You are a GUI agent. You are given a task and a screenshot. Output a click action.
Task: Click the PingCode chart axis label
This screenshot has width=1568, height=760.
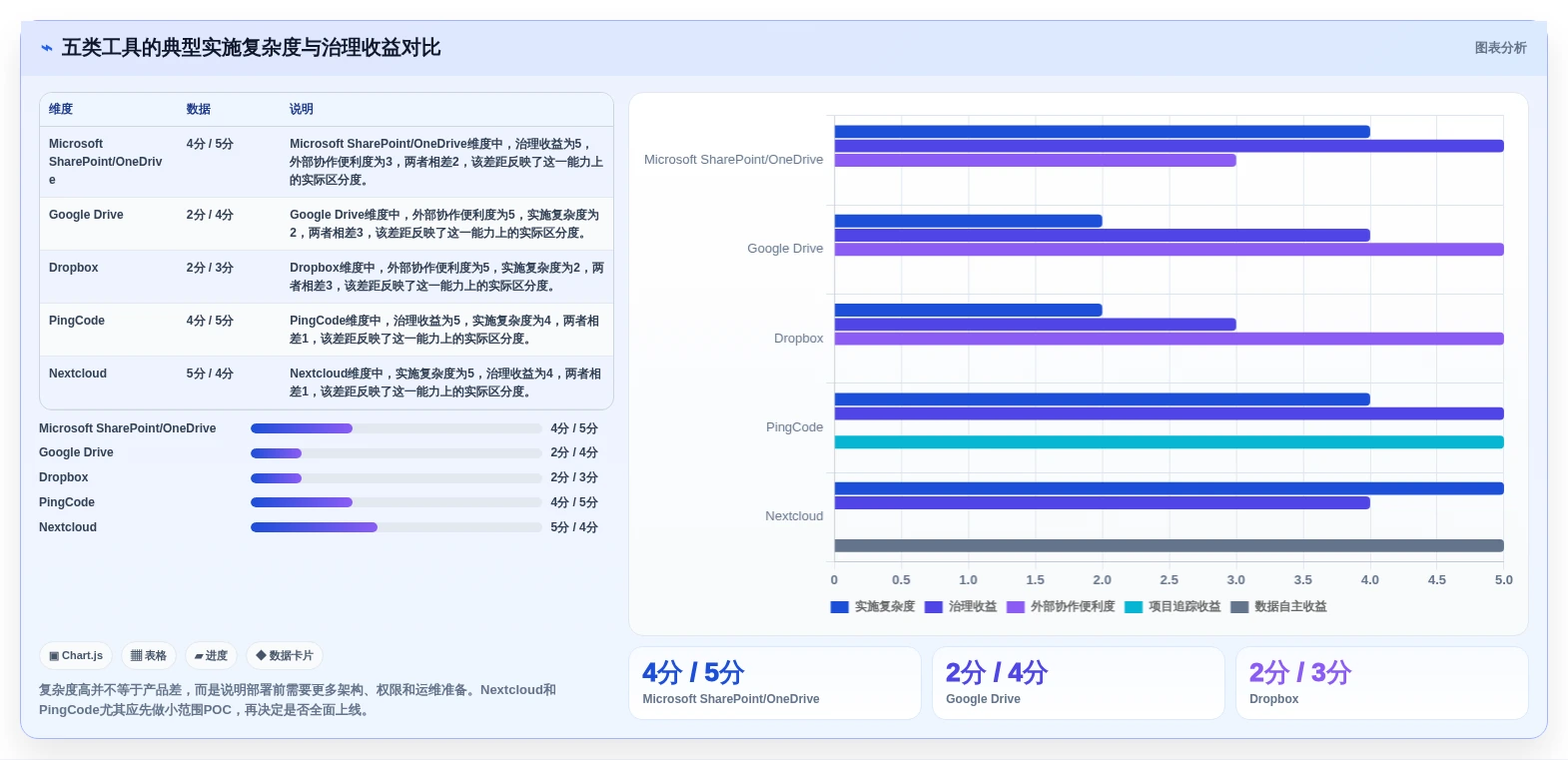pyautogui.click(x=795, y=427)
